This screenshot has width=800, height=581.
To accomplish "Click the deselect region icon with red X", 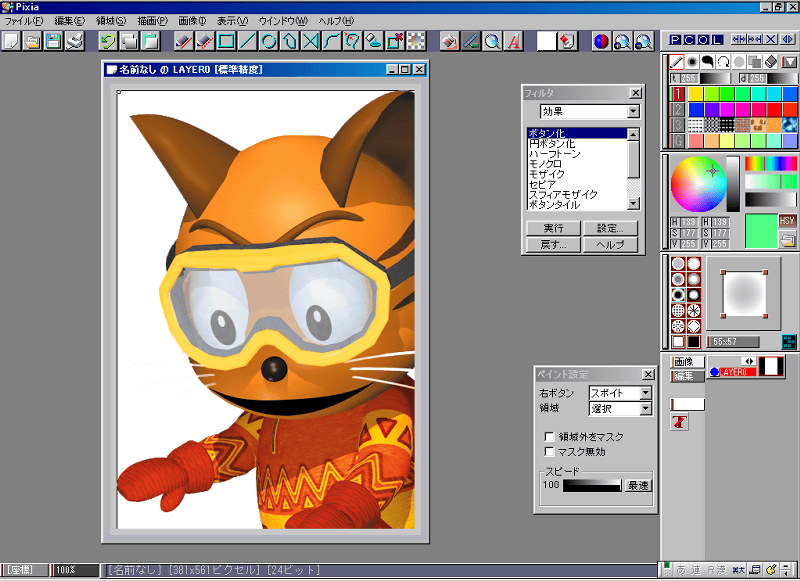I will point(395,41).
